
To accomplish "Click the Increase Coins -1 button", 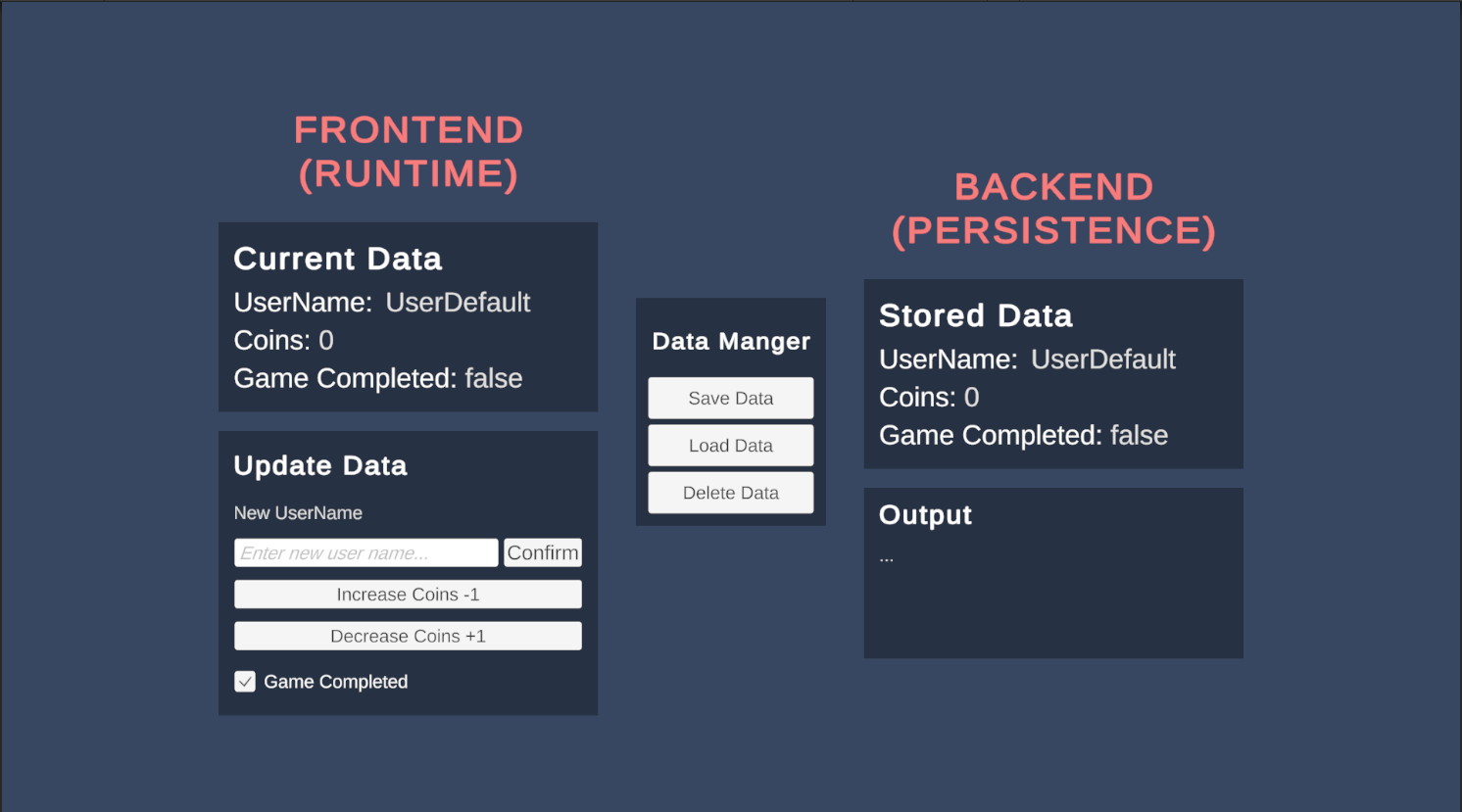I will (x=408, y=595).
